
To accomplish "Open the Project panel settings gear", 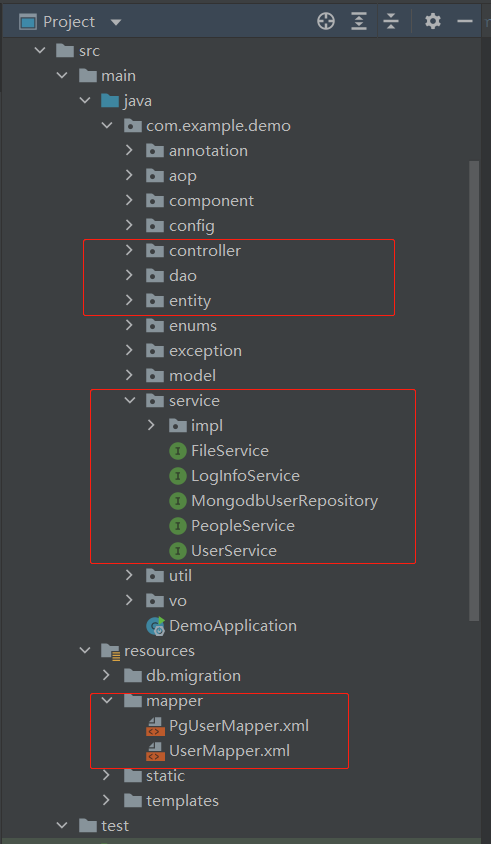I will 432,22.
